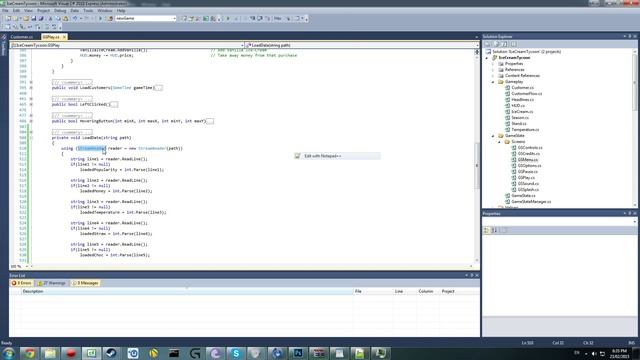The height and width of the screenshot is (360, 640).
Task: Click the Open File toolbar icon
Action: click(26, 18)
